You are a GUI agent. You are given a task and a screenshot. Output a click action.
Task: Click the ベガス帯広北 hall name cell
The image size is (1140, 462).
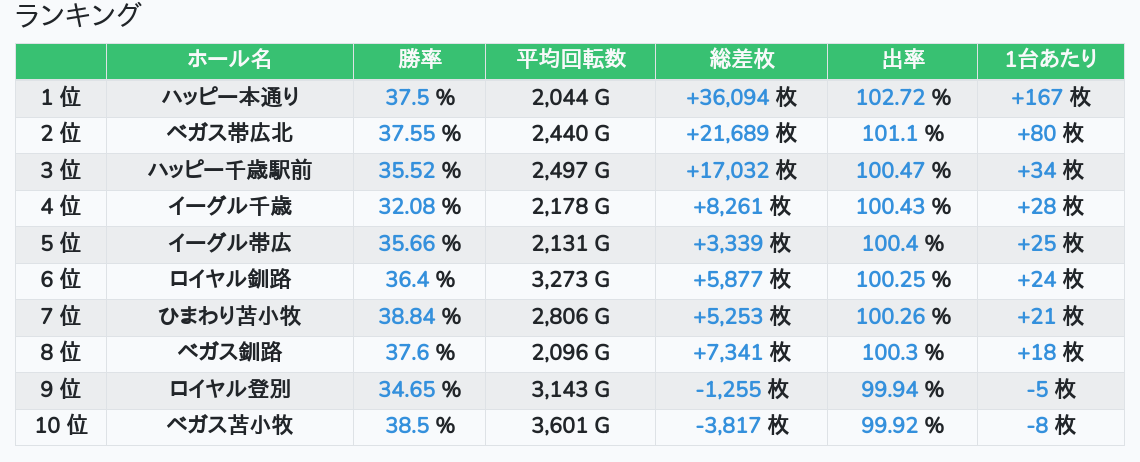[229, 134]
